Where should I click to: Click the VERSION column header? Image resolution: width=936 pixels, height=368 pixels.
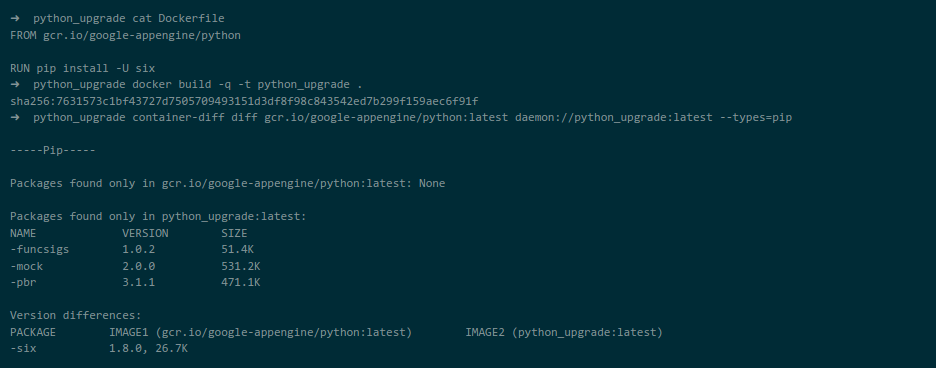145,233
